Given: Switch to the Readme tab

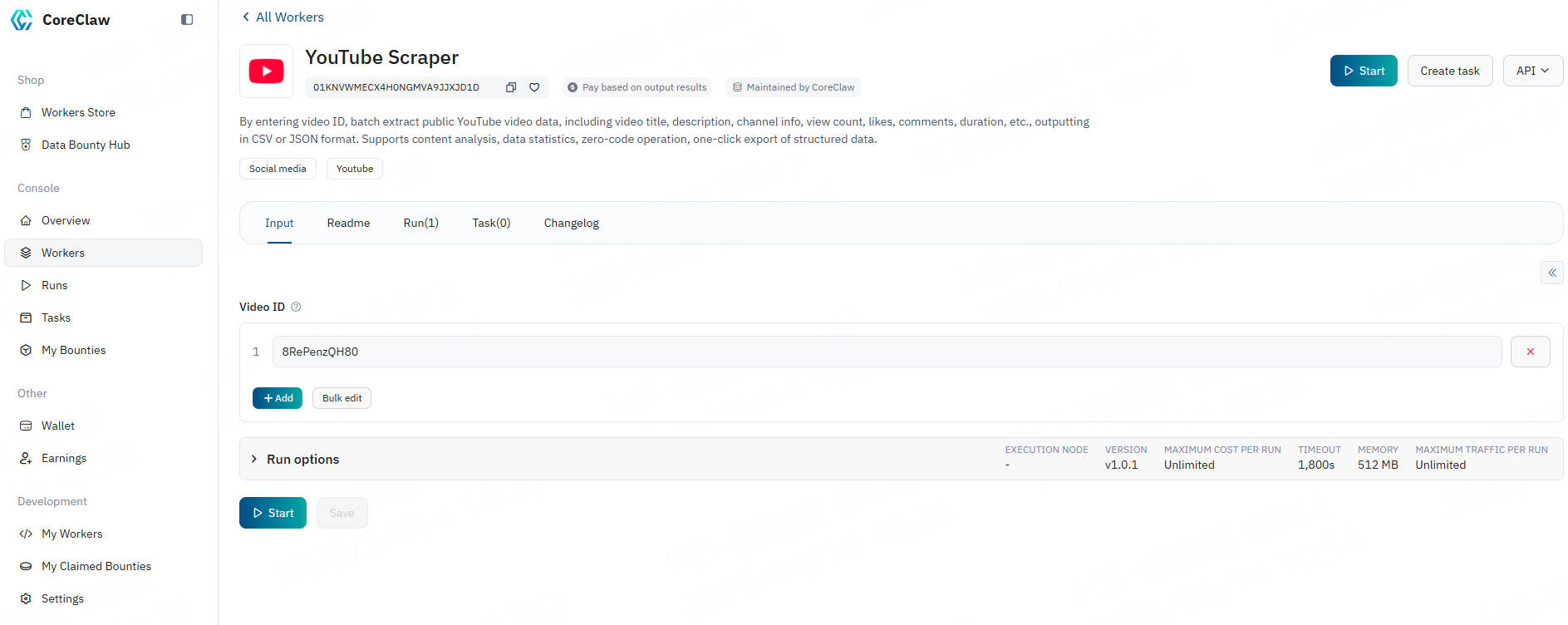Looking at the screenshot, I should click(348, 223).
